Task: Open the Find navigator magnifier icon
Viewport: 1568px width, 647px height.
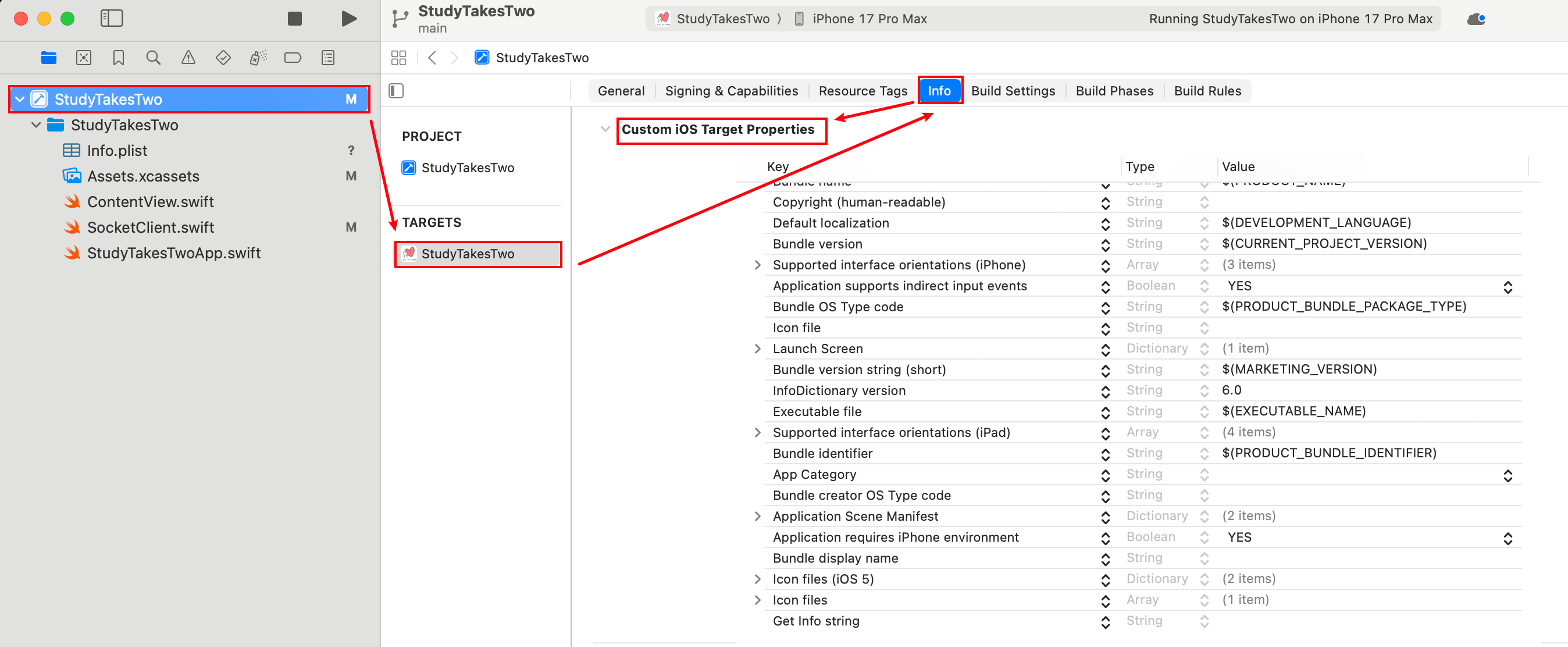Action: [154, 58]
